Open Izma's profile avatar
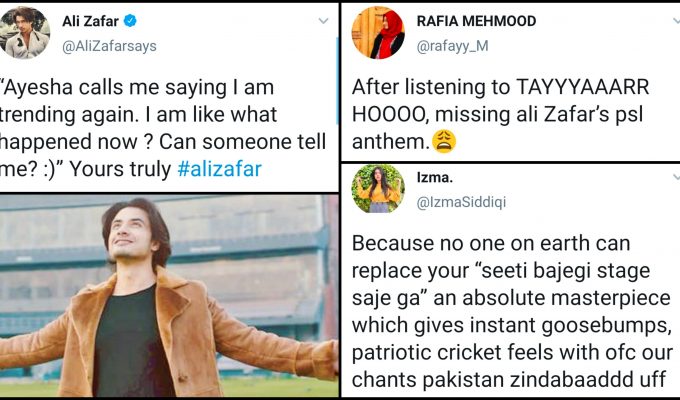 click(x=377, y=188)
